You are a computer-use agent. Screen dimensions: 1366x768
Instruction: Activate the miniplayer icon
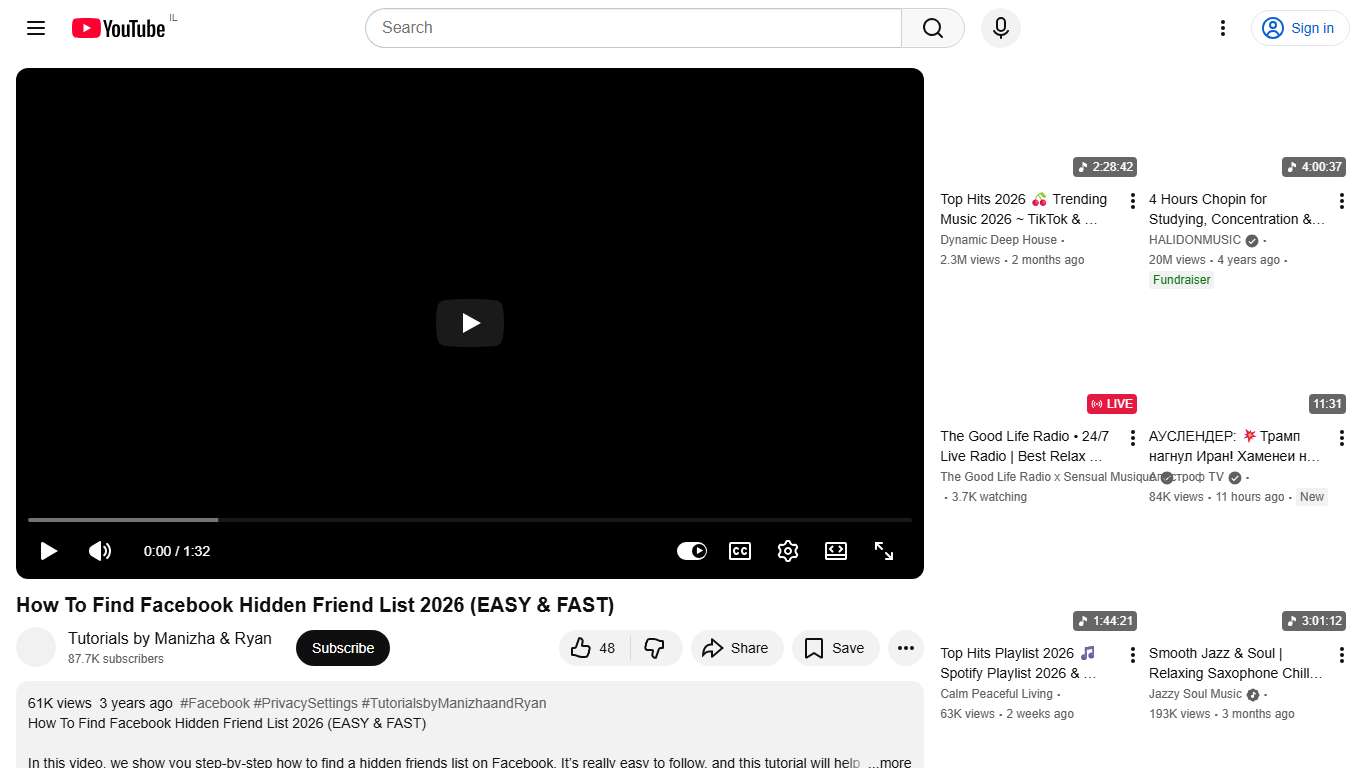tap(836, 551)
